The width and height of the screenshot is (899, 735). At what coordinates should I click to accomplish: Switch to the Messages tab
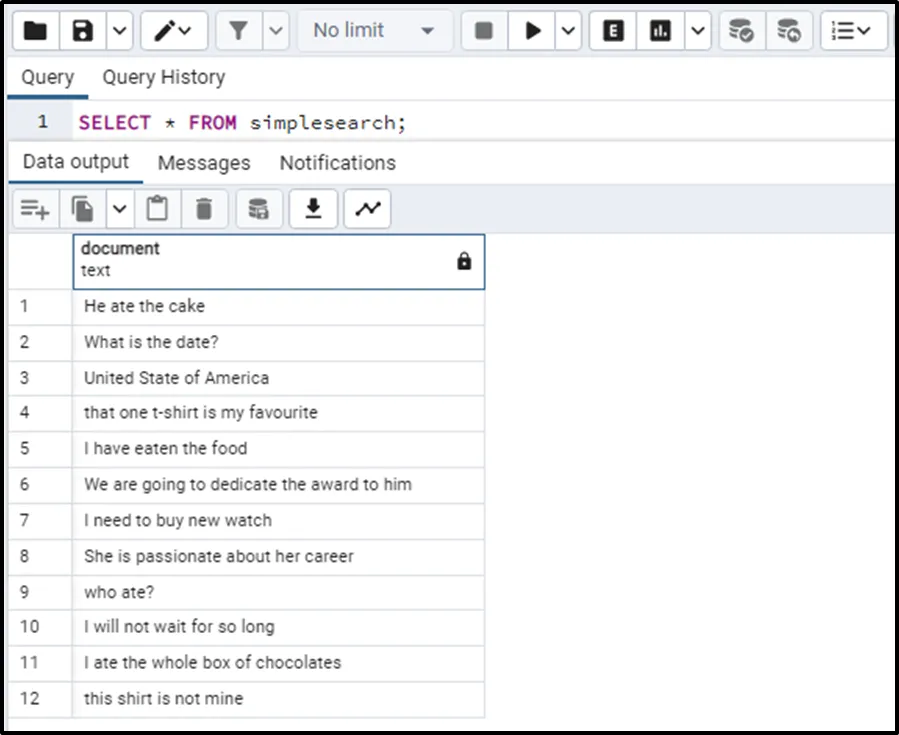click(x=204, y=163)
